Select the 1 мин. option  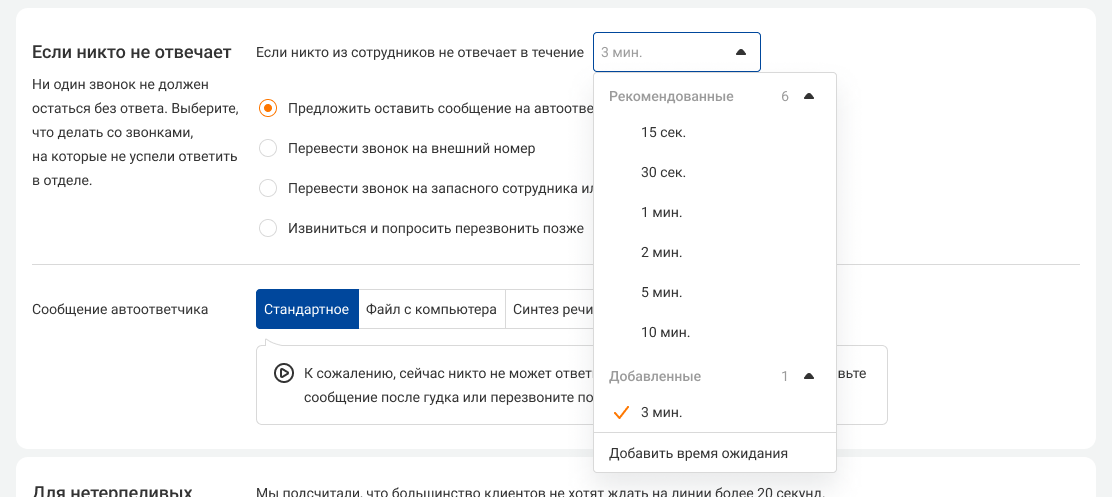pos(661,212)
